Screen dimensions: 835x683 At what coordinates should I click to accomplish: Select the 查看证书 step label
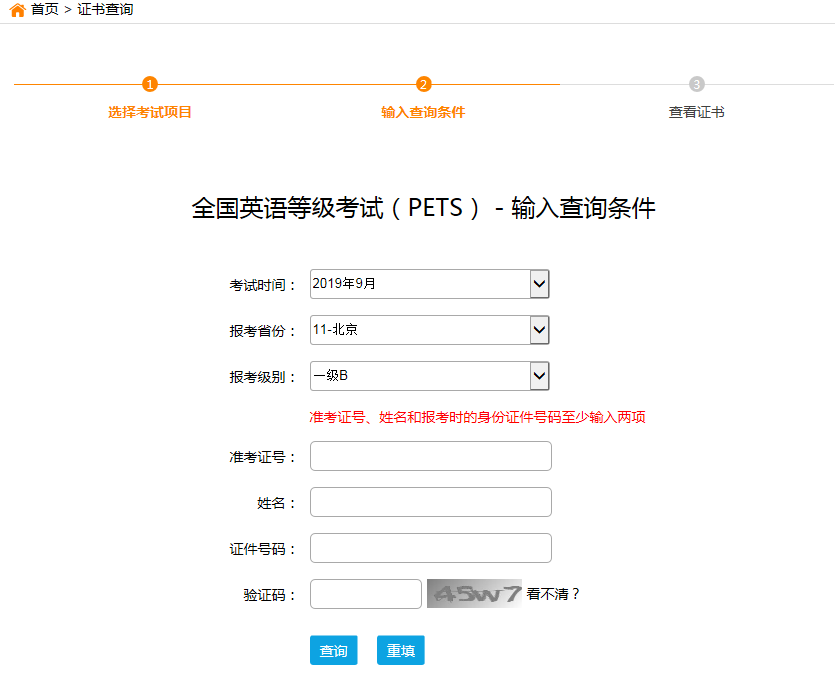(x=697, y=112)
